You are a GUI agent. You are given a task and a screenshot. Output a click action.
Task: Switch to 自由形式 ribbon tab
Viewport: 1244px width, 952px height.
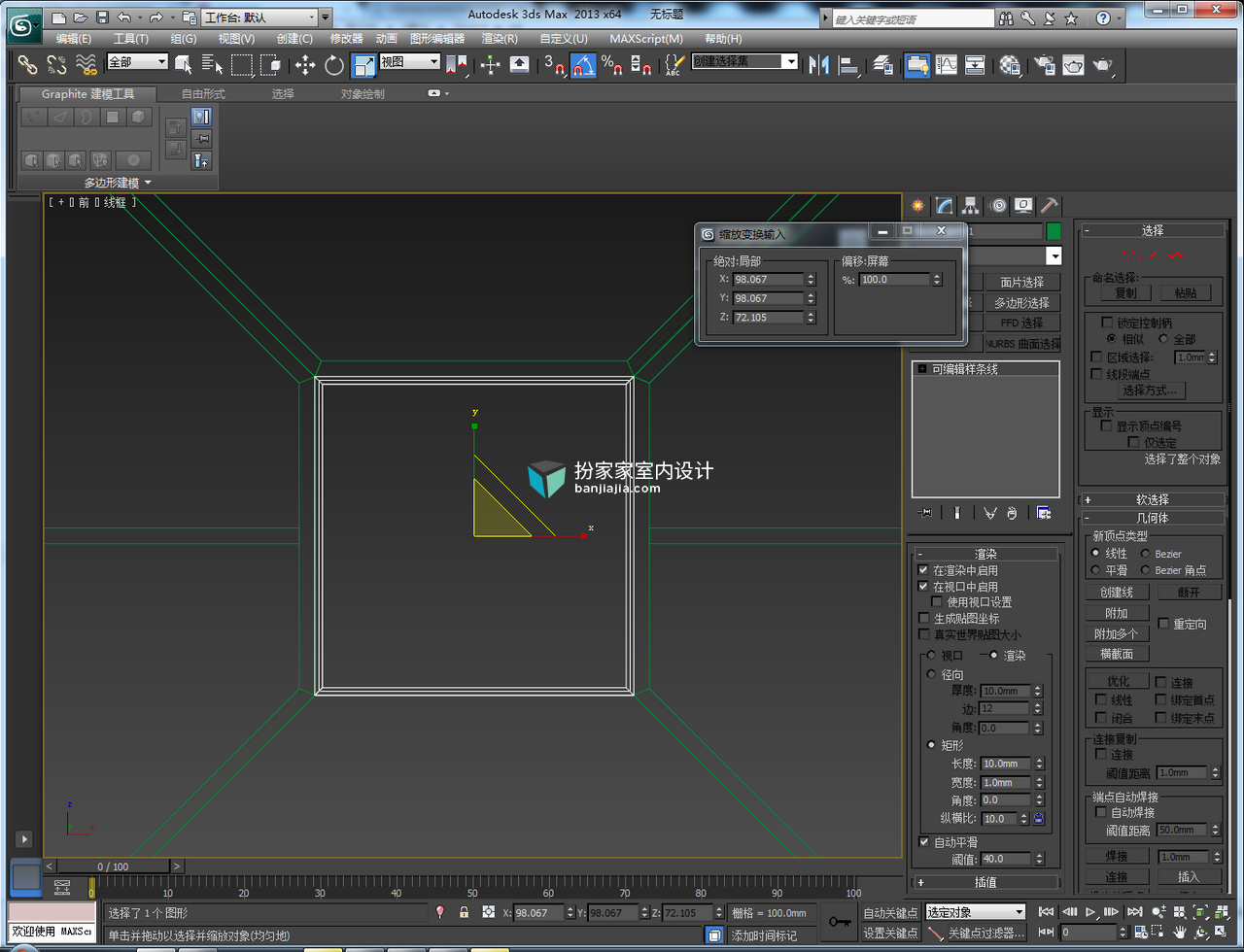coord(203,94)
